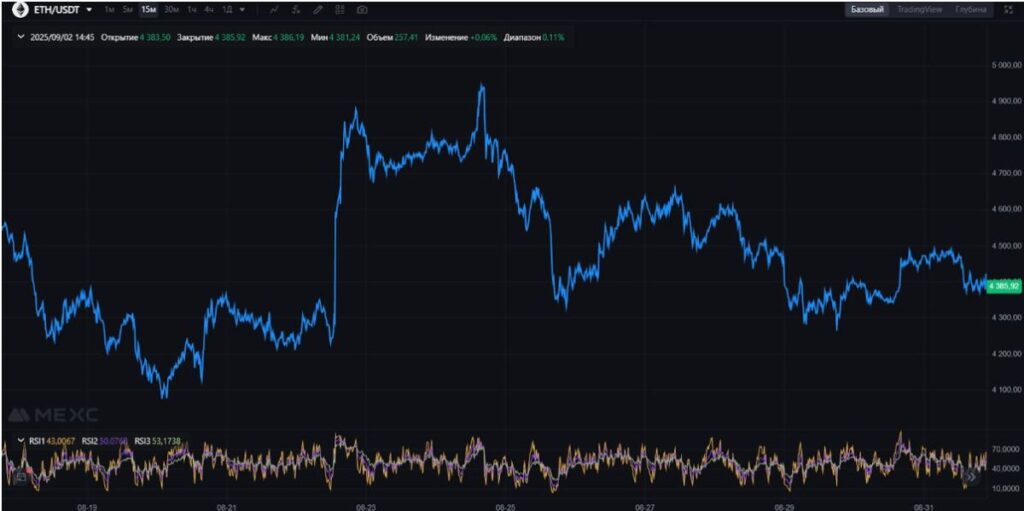Image resolution: width=1024 pixels, height=511 pixels.
Task: Select the 15м timeframe
Action: click(x=148, y=10)
